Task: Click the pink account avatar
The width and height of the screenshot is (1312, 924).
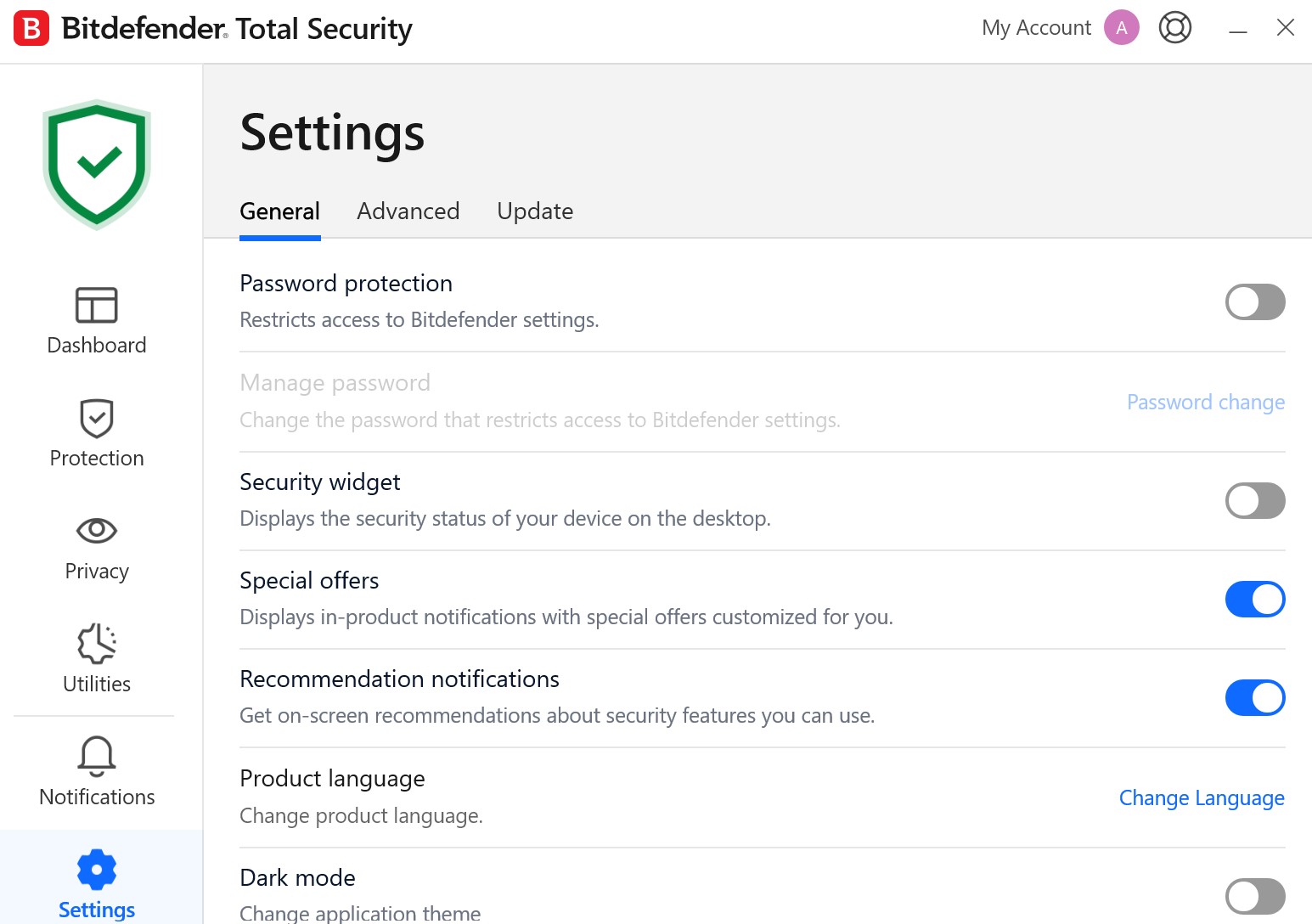Action: point(1122,28)
